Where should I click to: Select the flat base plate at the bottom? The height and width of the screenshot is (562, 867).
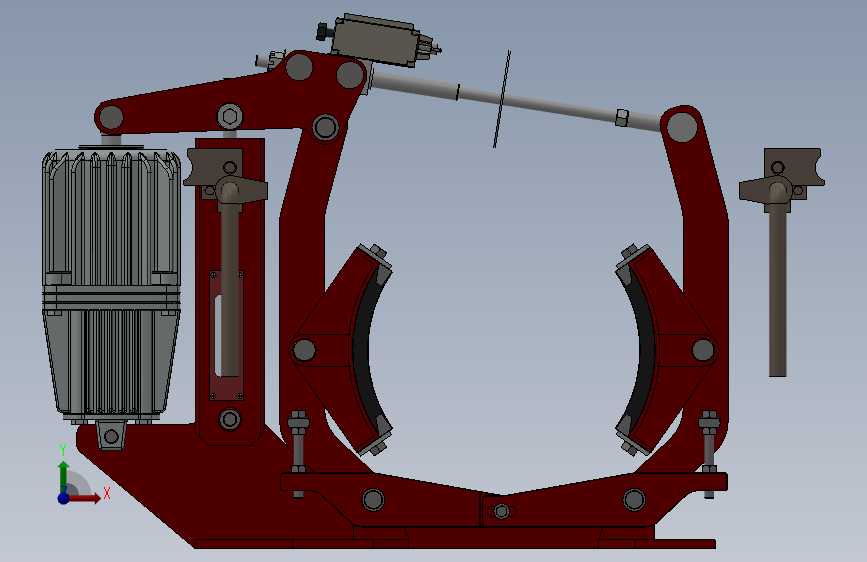[456, 544]
